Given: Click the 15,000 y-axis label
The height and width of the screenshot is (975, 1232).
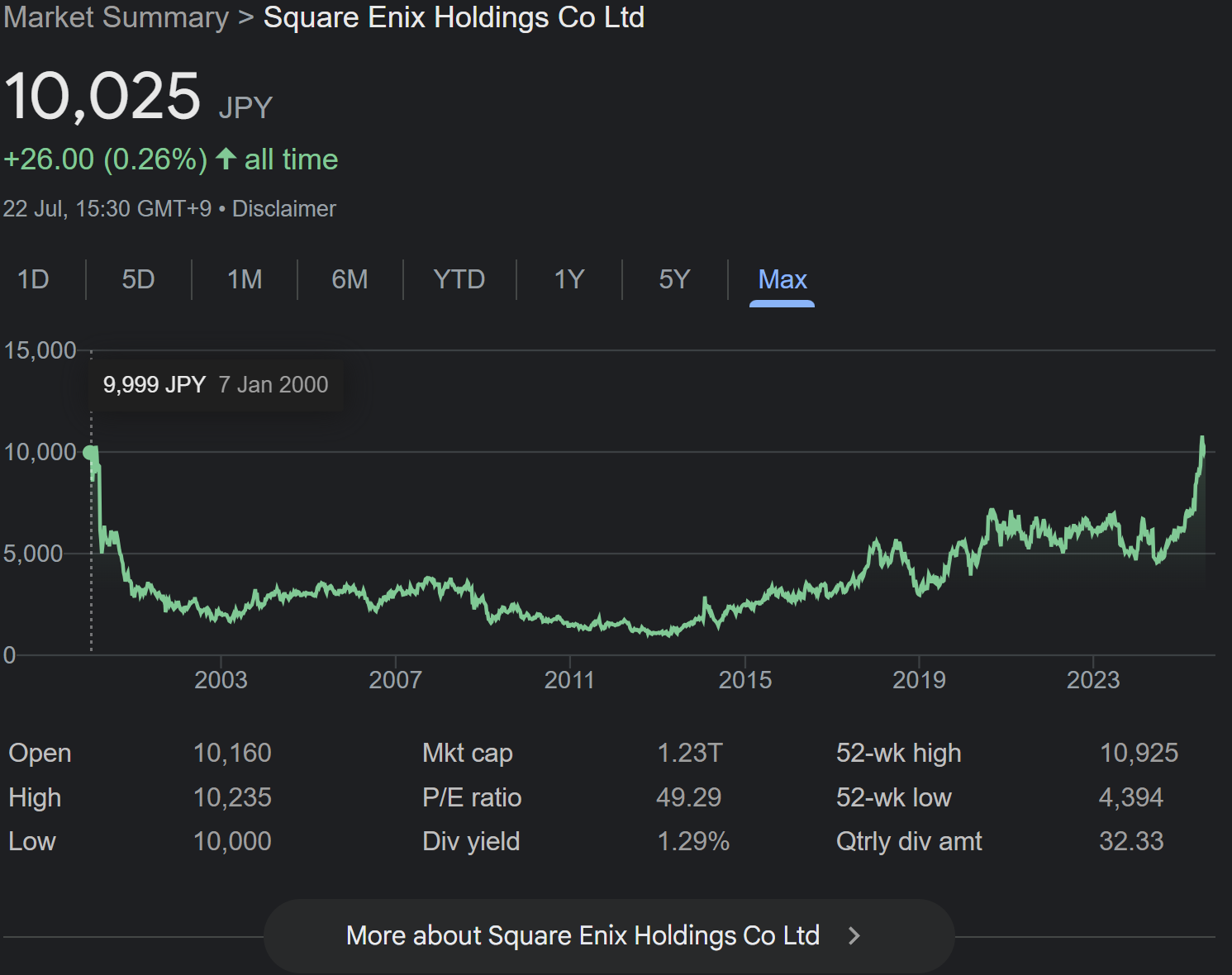Looking at the screenshot, I should [x=40, y=350].
